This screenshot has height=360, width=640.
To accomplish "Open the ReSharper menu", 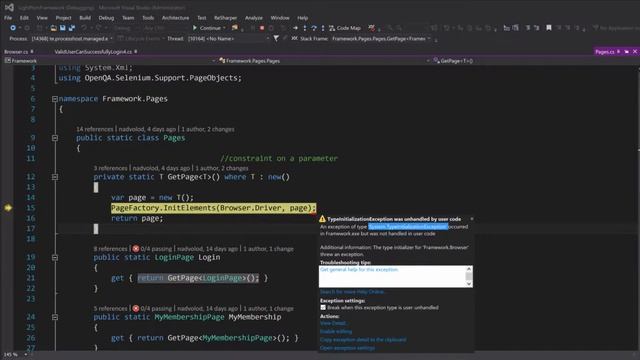I will point(225,18).
